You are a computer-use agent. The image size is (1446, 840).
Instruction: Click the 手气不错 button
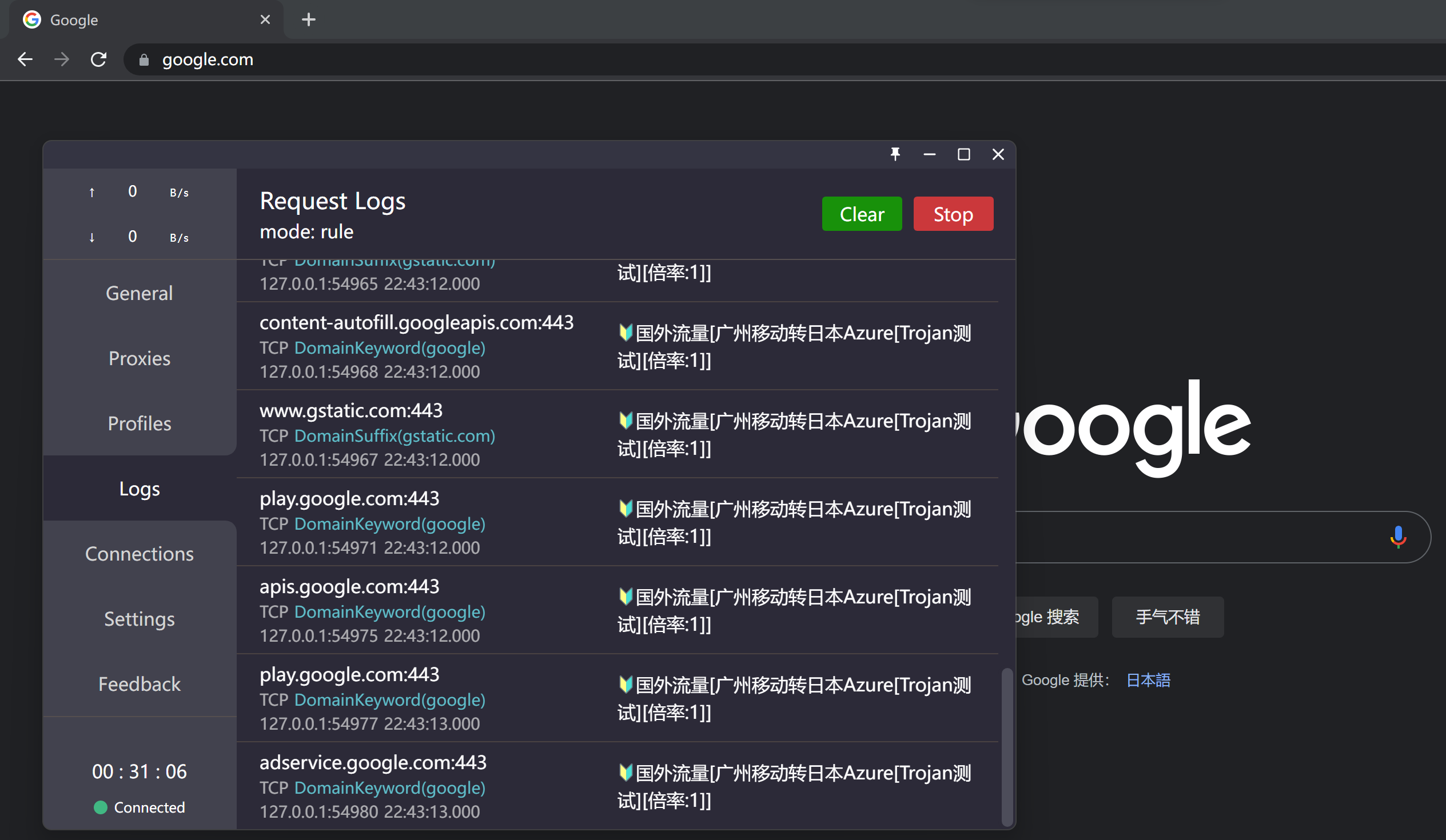point(1168,617)
